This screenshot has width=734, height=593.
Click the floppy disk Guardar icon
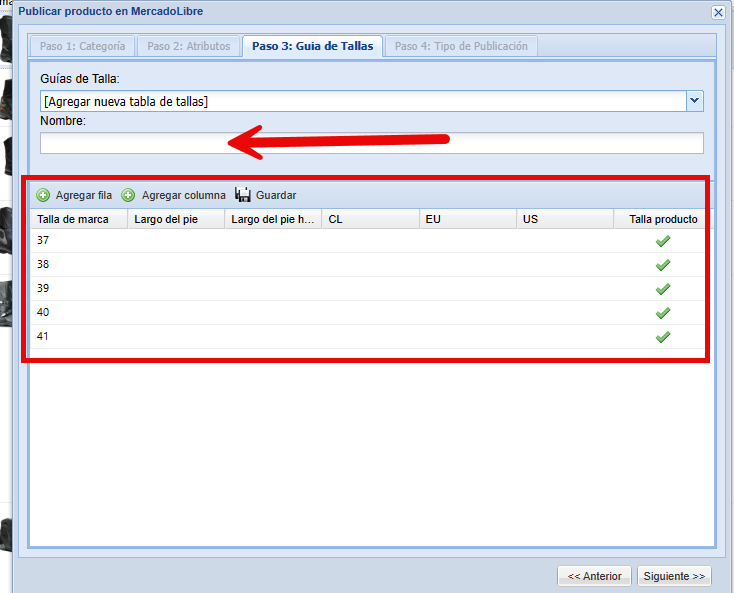(242, 195)
